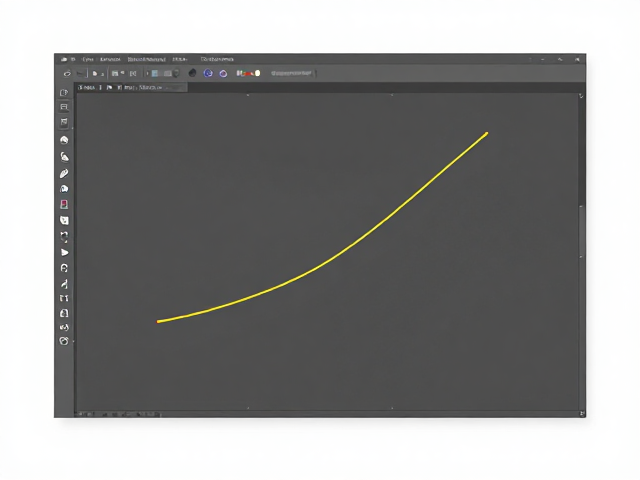
Task: Click the solid black circle in top toolbar
Action: [x=192, y=73]
